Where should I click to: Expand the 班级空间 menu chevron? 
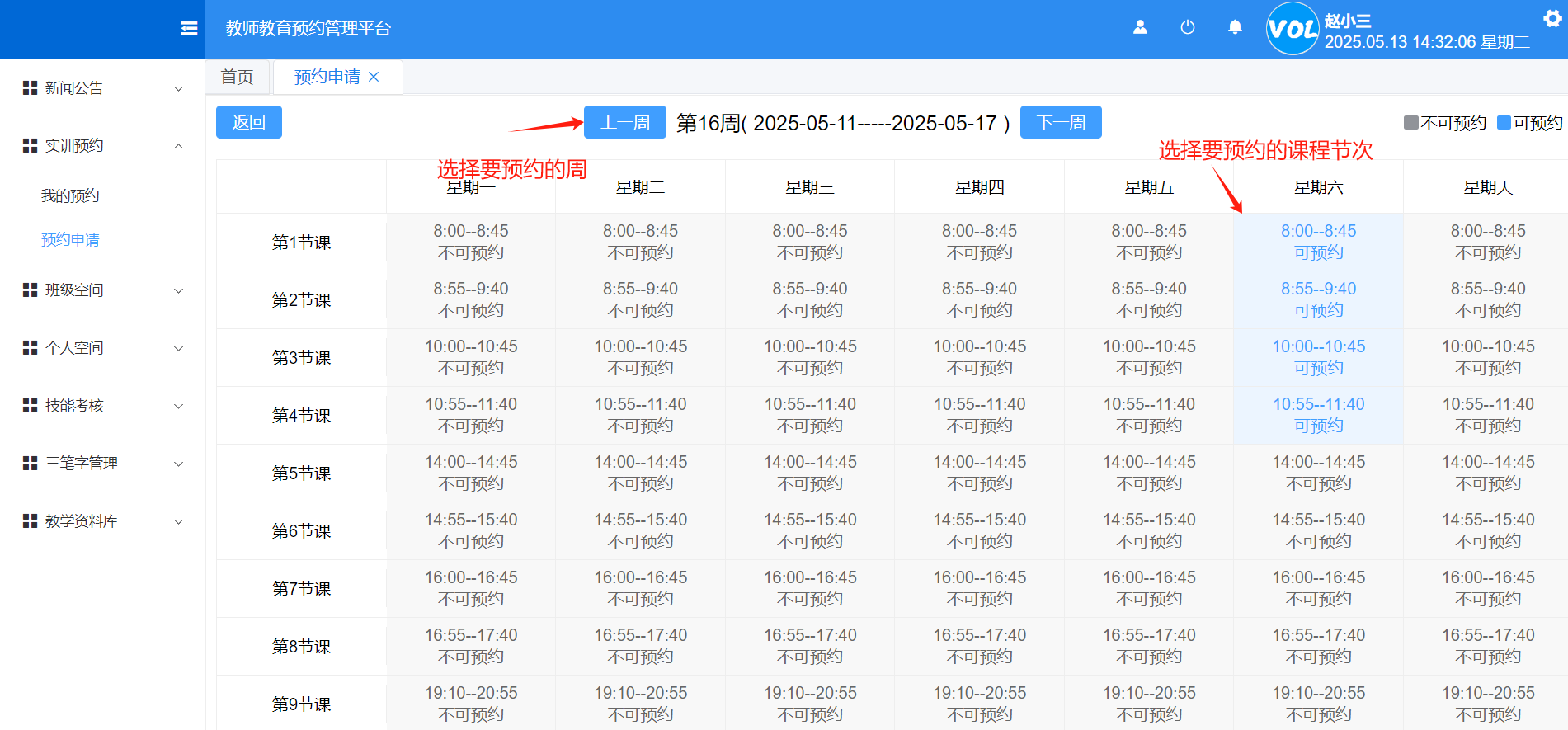click(x=178, y=290)
